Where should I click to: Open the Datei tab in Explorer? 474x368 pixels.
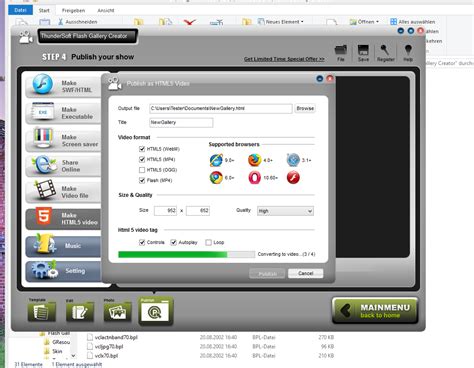[20, 10]
